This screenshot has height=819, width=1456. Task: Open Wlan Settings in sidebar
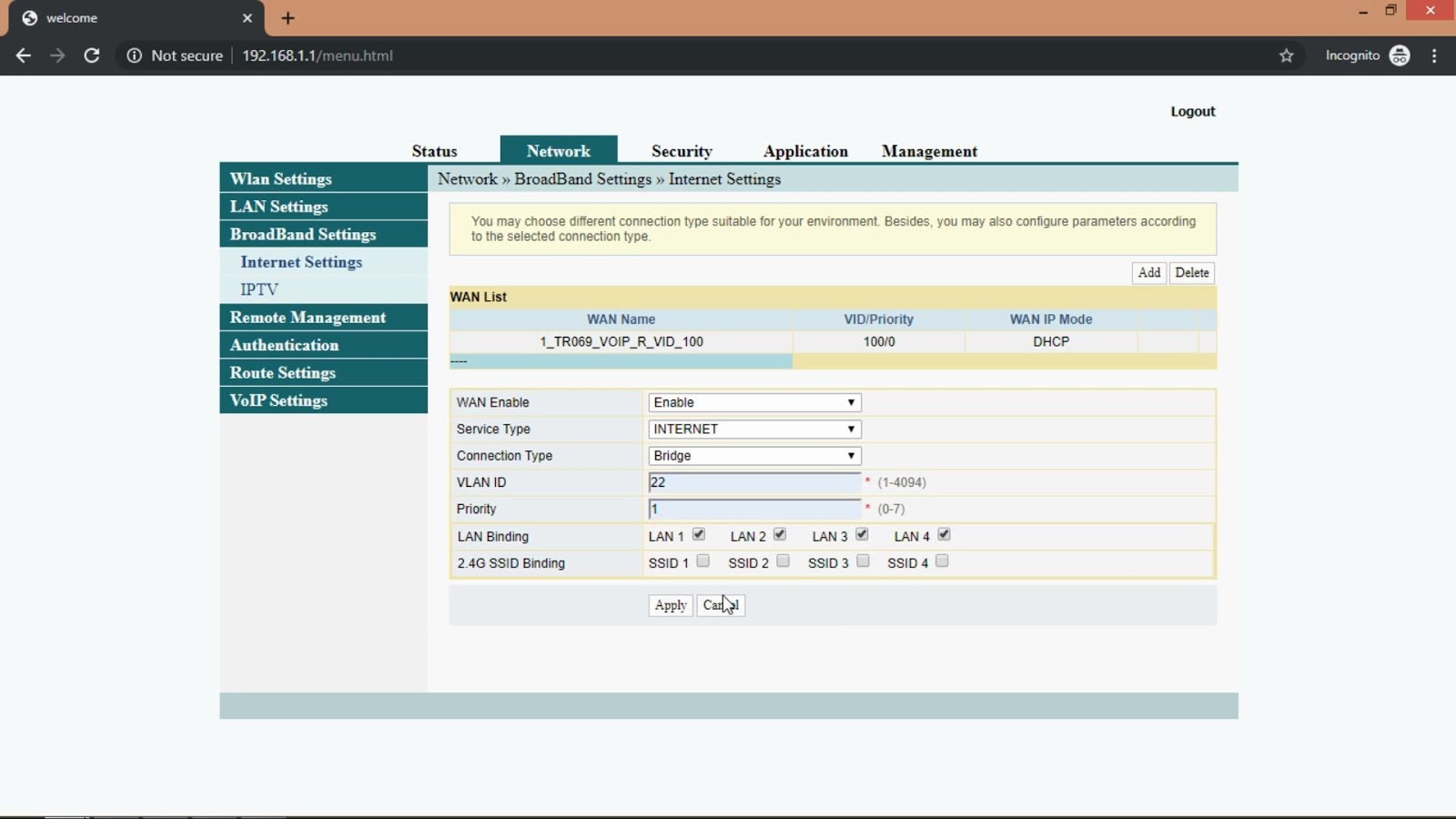pos(323,178)
